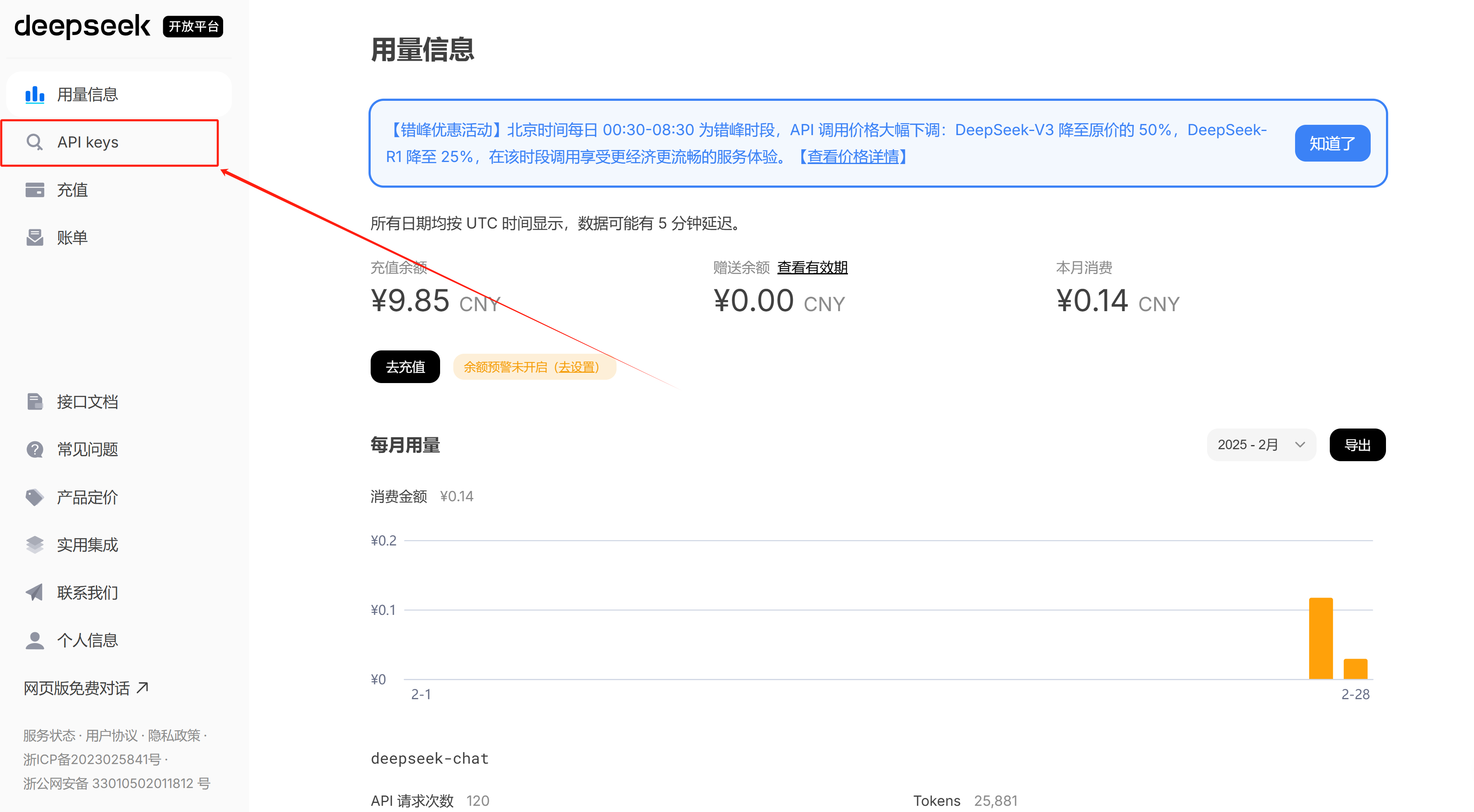Viewport: 1474px width, 812px height.
Task: Open the 查看价格详情 link in the banner
Action: 852,157
